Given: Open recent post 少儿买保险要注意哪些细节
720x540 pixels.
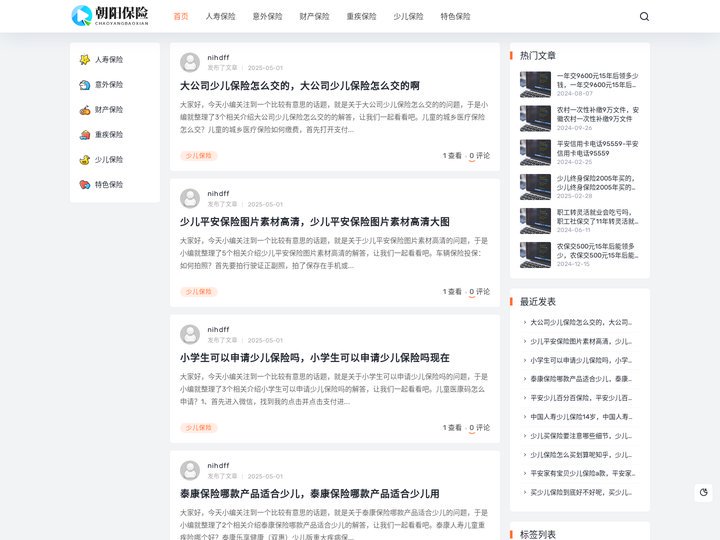Looking at the screenshot, I should pos(581,436).
